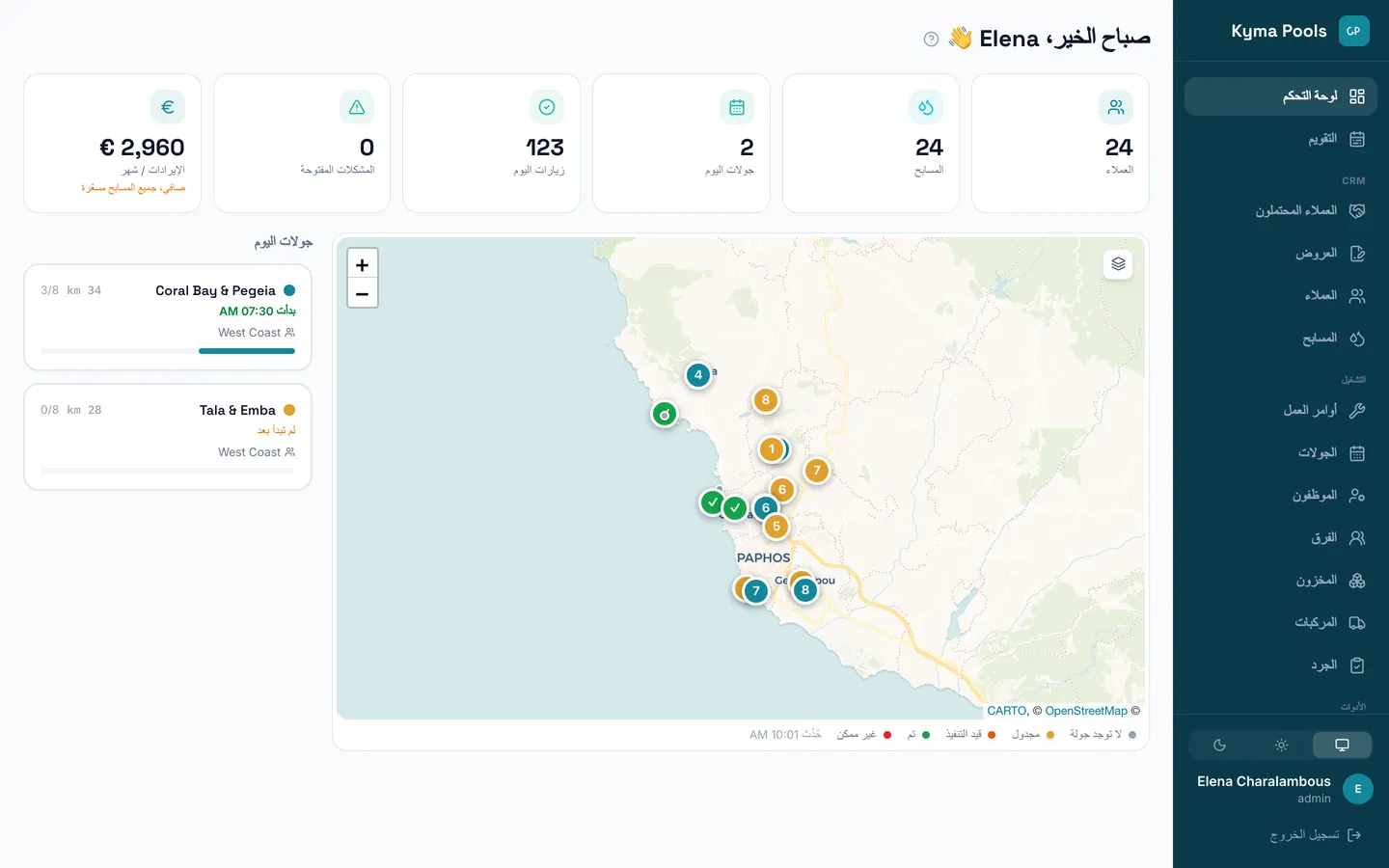
Task: Select المخزون menu item
Action: pos(1281,581)
